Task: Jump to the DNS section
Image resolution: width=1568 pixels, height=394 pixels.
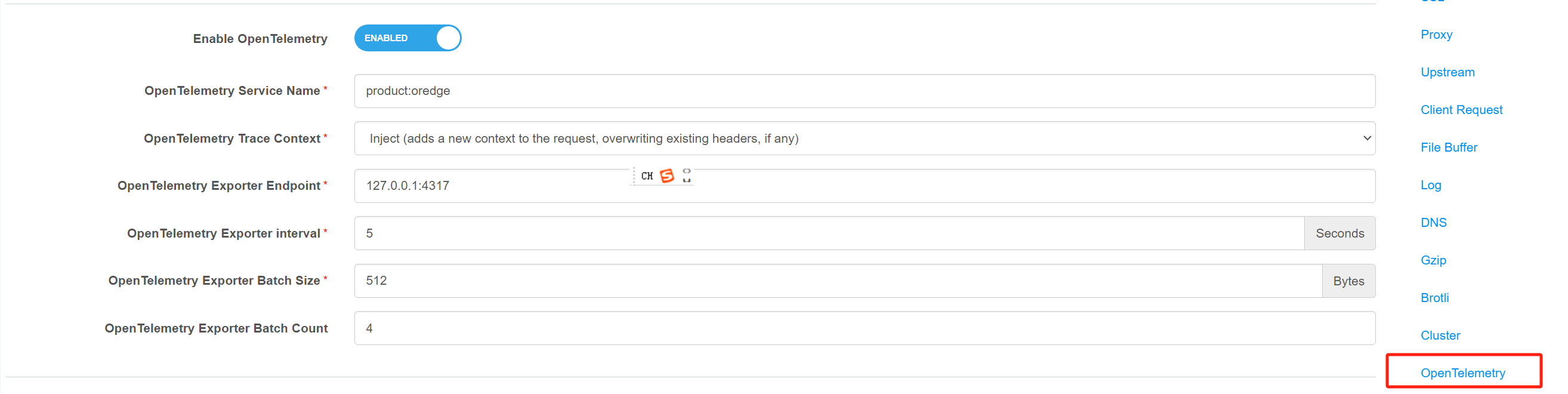Action: tap(1434, 223)
